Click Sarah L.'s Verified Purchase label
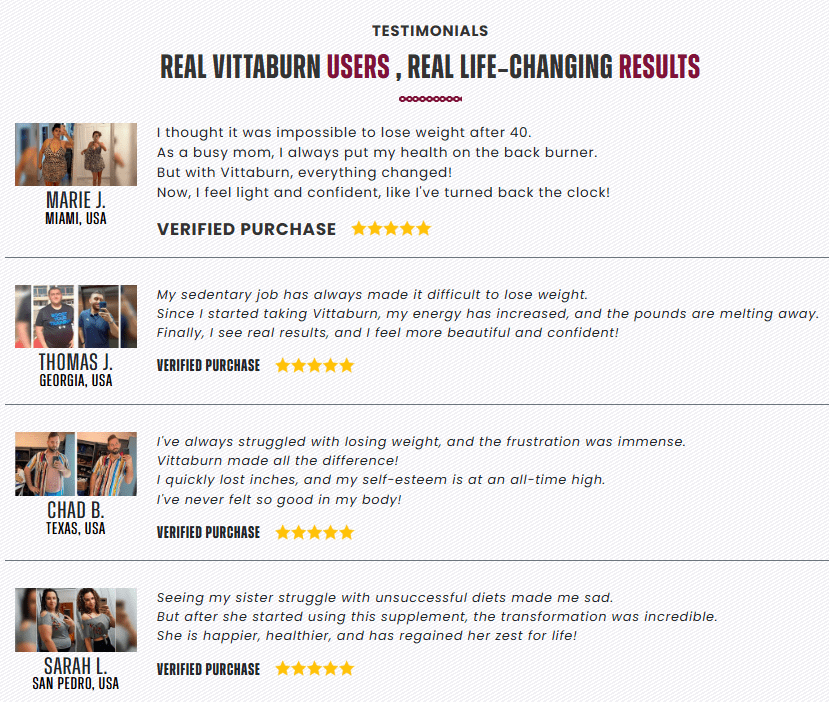 tap(208, 669)
